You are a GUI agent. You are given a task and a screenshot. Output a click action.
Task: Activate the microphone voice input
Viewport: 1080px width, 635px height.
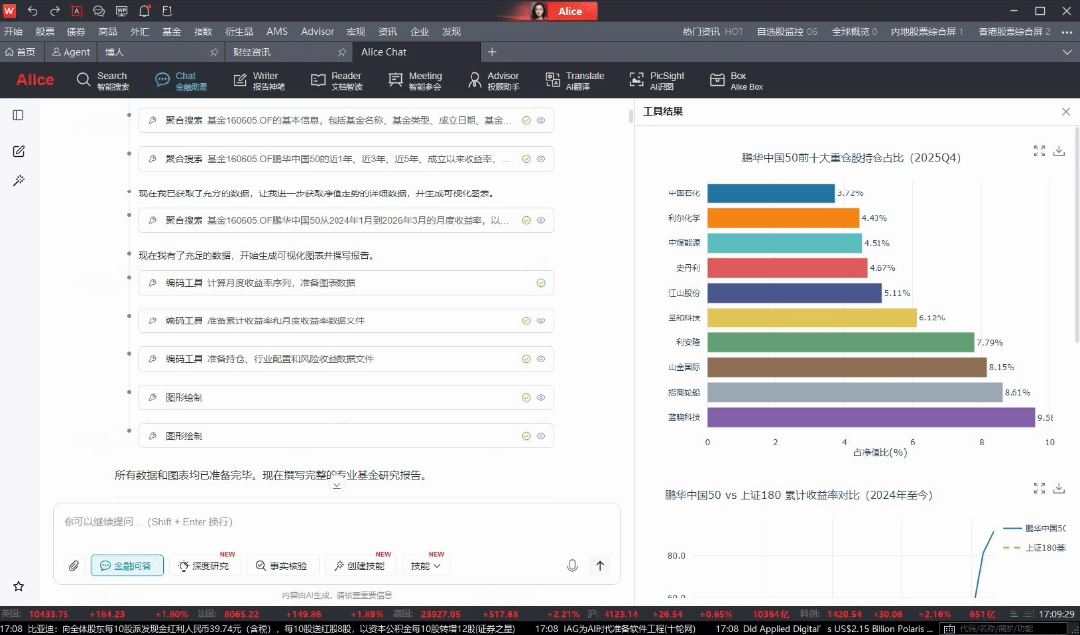pyautogui.click(x=572, y=566)
